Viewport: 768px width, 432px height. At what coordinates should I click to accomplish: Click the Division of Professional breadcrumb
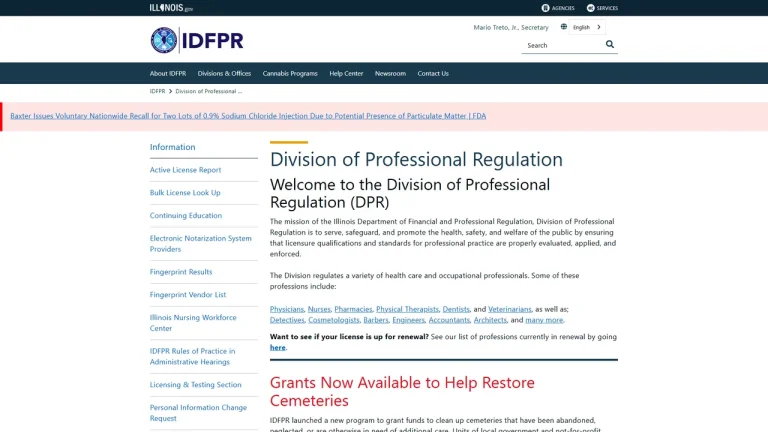click(209, 91)
